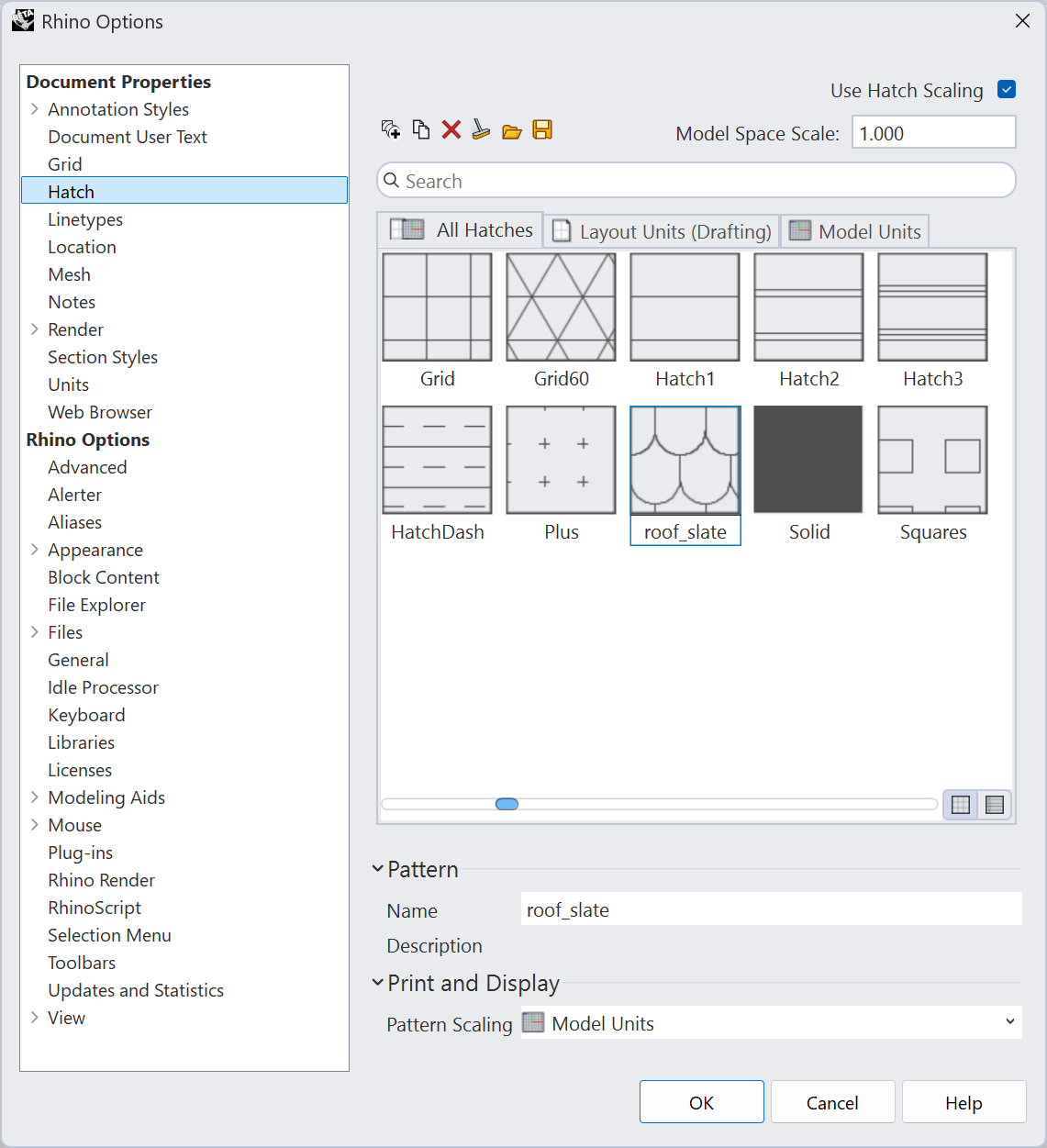Open the Aliases options page

point(74,522)
